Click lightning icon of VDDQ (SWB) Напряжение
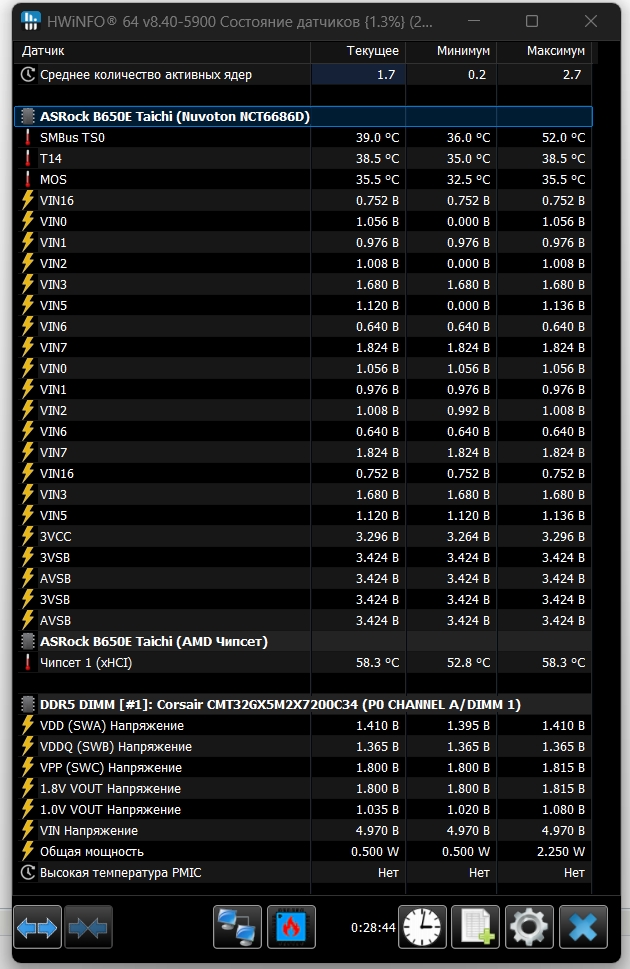The width and height of the screenshot is (630, 969). coord(28,747)
